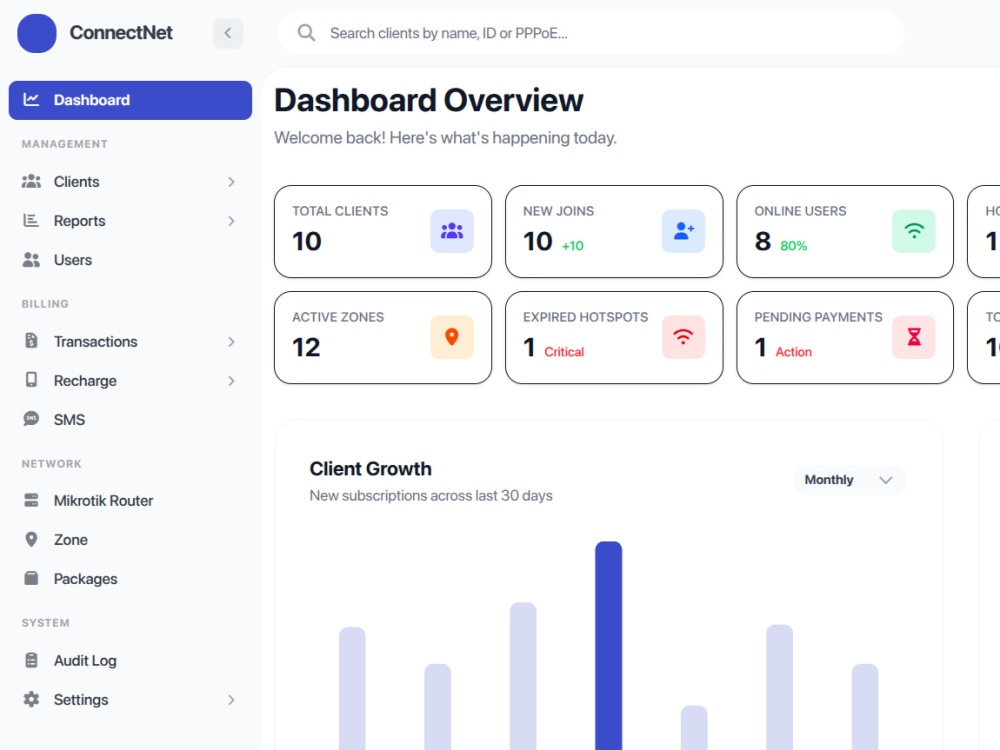Image resolution: width=1000 pixels, height=750 pixels.
Task: Open the Zone menu item
Action: 130,540
